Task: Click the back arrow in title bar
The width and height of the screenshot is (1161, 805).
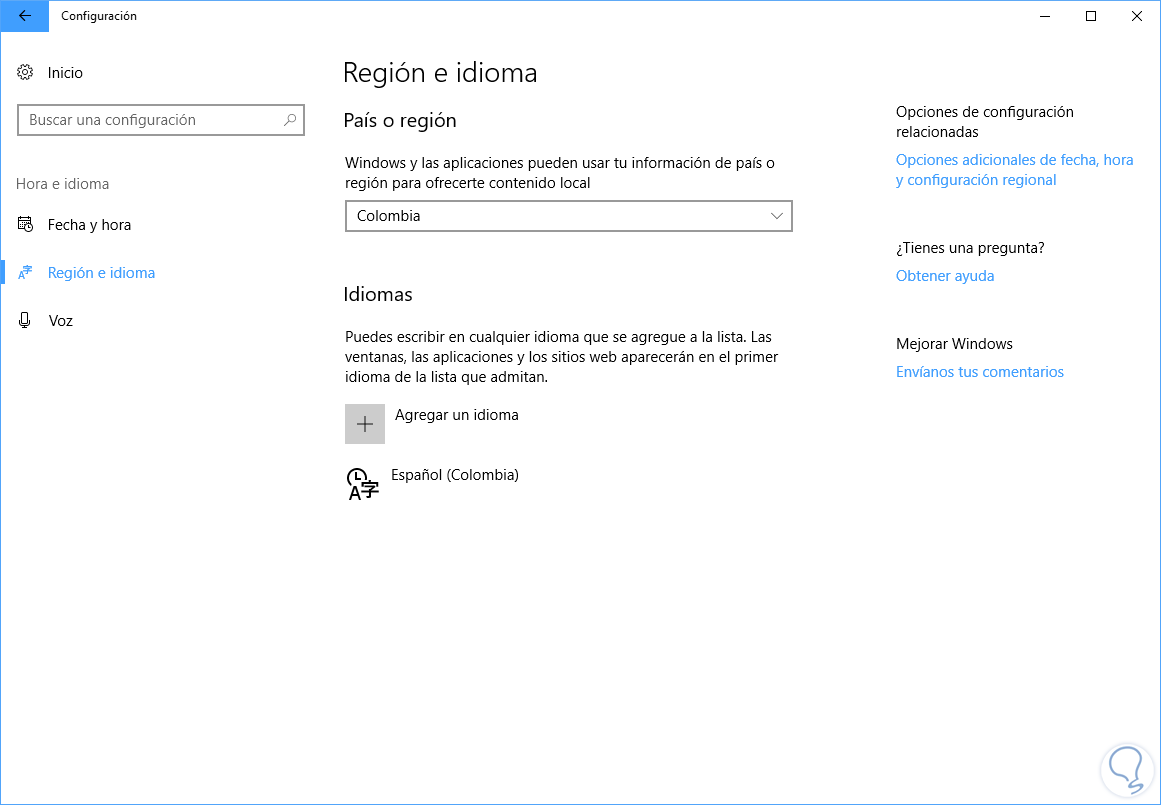Action: point(24,16)
